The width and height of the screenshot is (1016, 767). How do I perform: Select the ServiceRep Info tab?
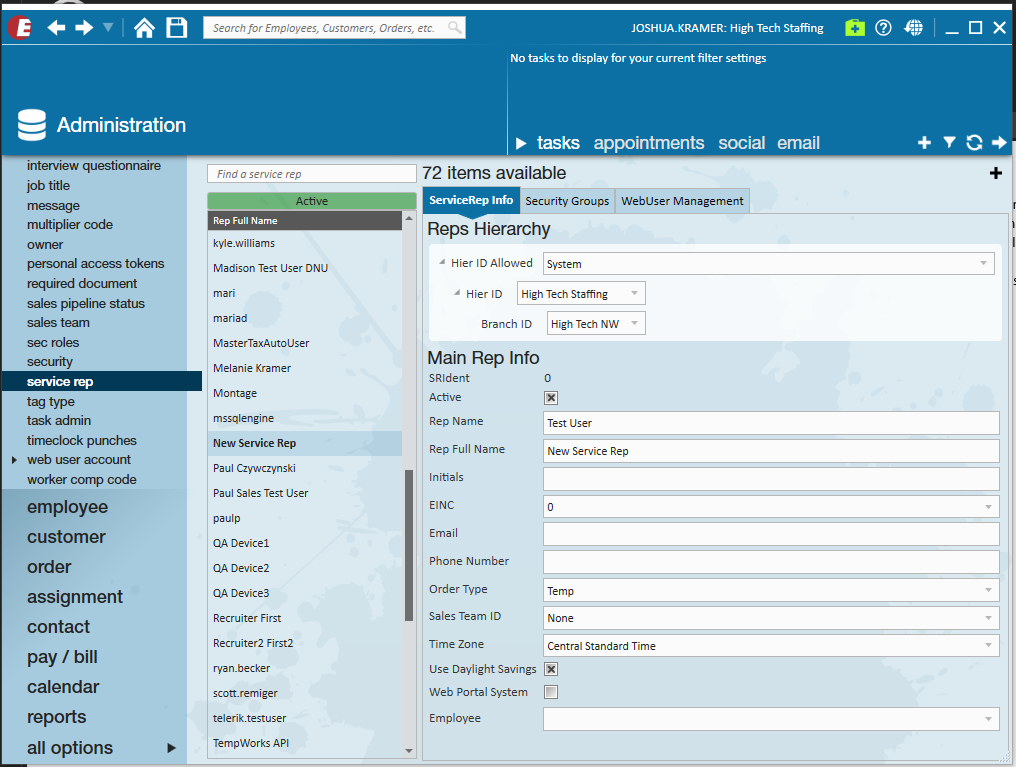click(471, 200)
